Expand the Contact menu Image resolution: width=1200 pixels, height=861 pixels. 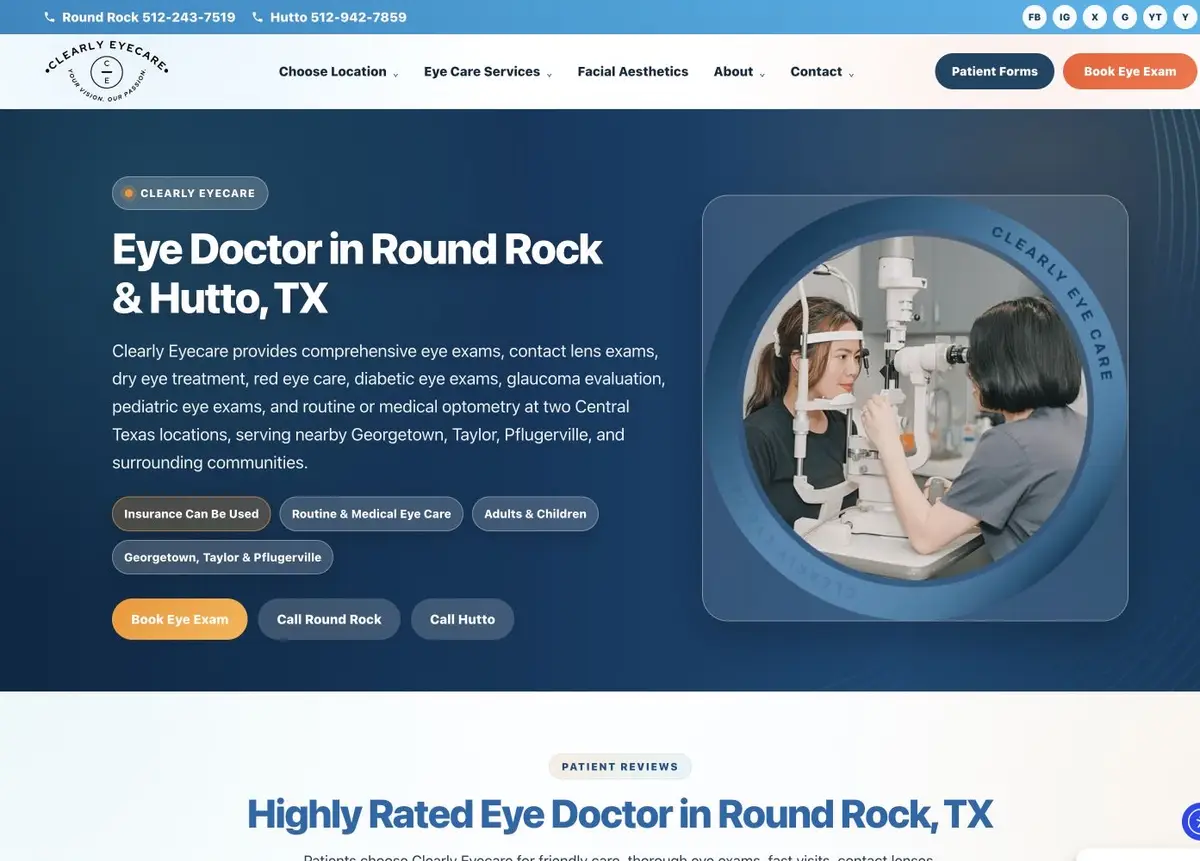click(x=822, y=72)
